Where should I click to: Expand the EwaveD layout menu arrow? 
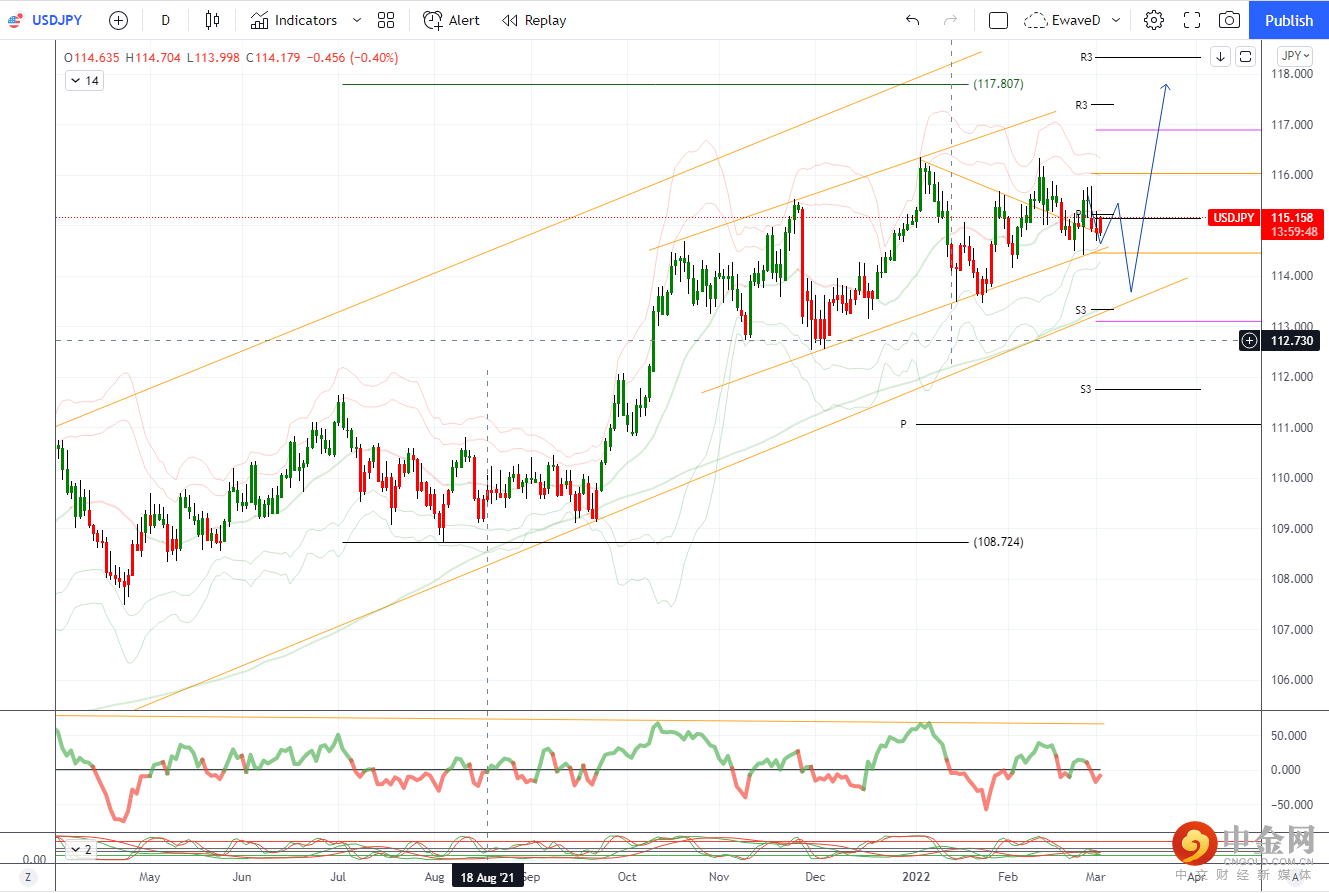click(x=1116, y=20)
